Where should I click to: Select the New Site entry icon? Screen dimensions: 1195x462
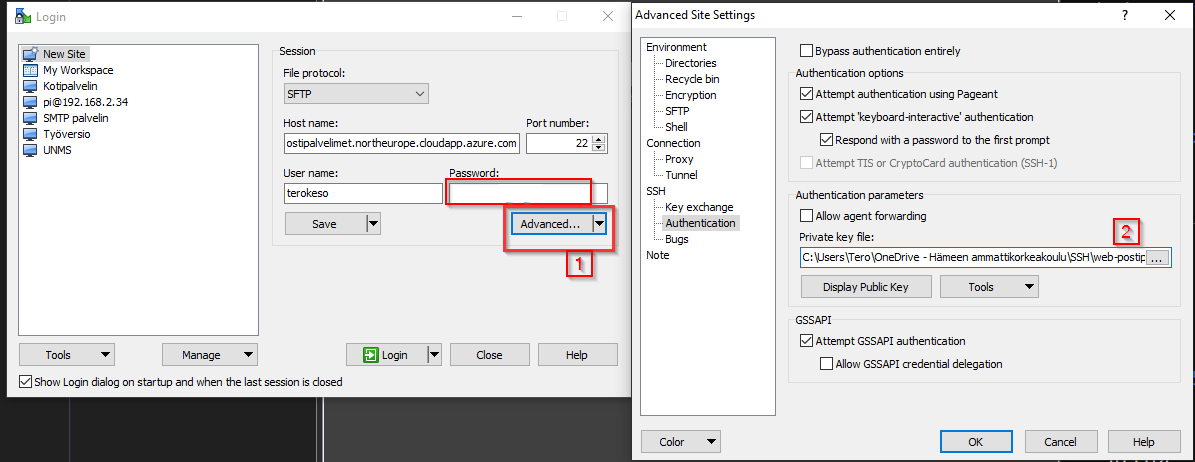pyautogui.click(x=30, y=54)
